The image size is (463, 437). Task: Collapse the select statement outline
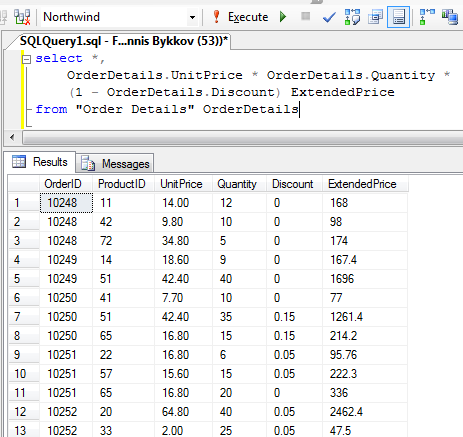coord(26,59)
